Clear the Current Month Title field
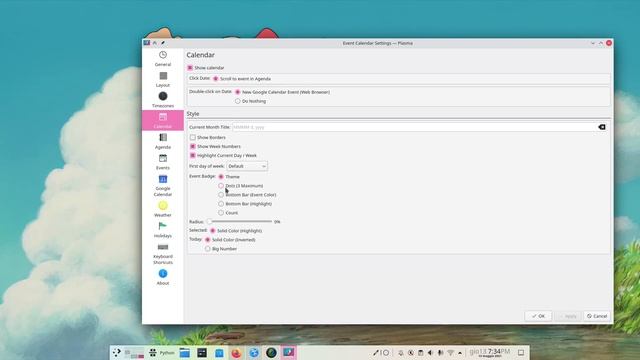This screenshot has width=640, height=360. pos(602,127)
